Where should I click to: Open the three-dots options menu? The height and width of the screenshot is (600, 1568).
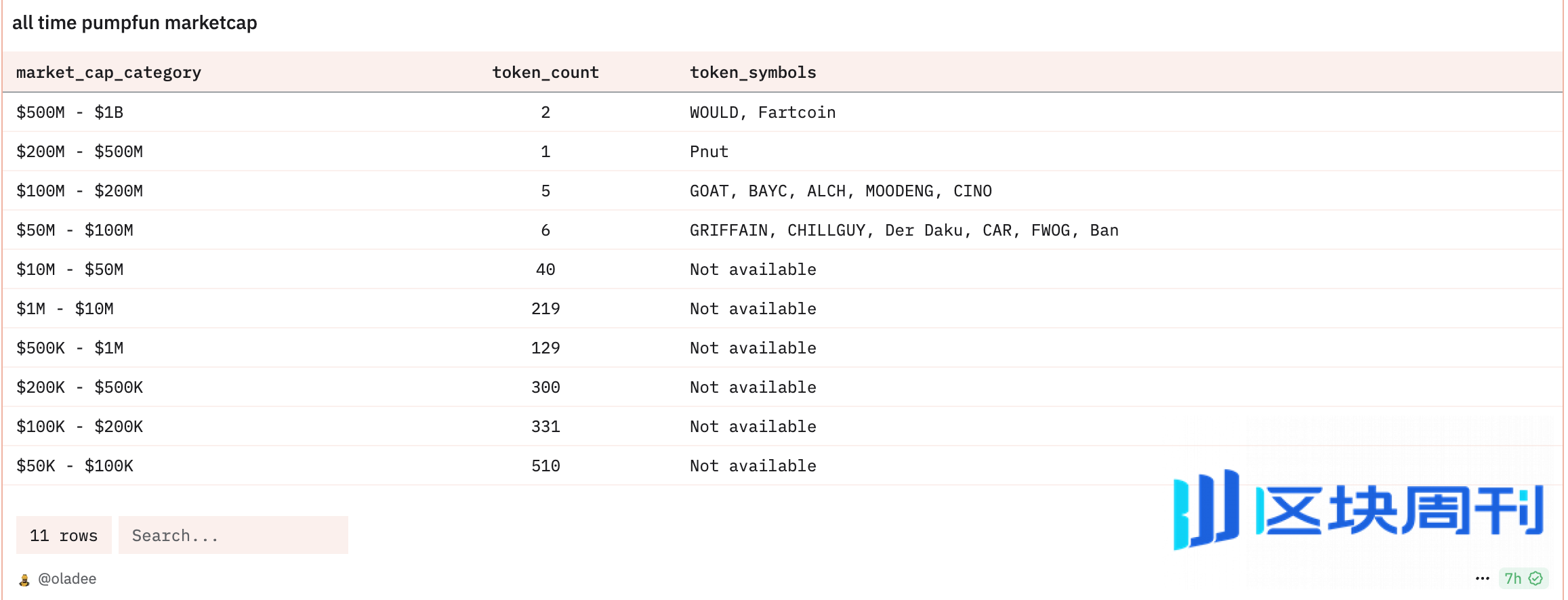(x=1482, y=578)
